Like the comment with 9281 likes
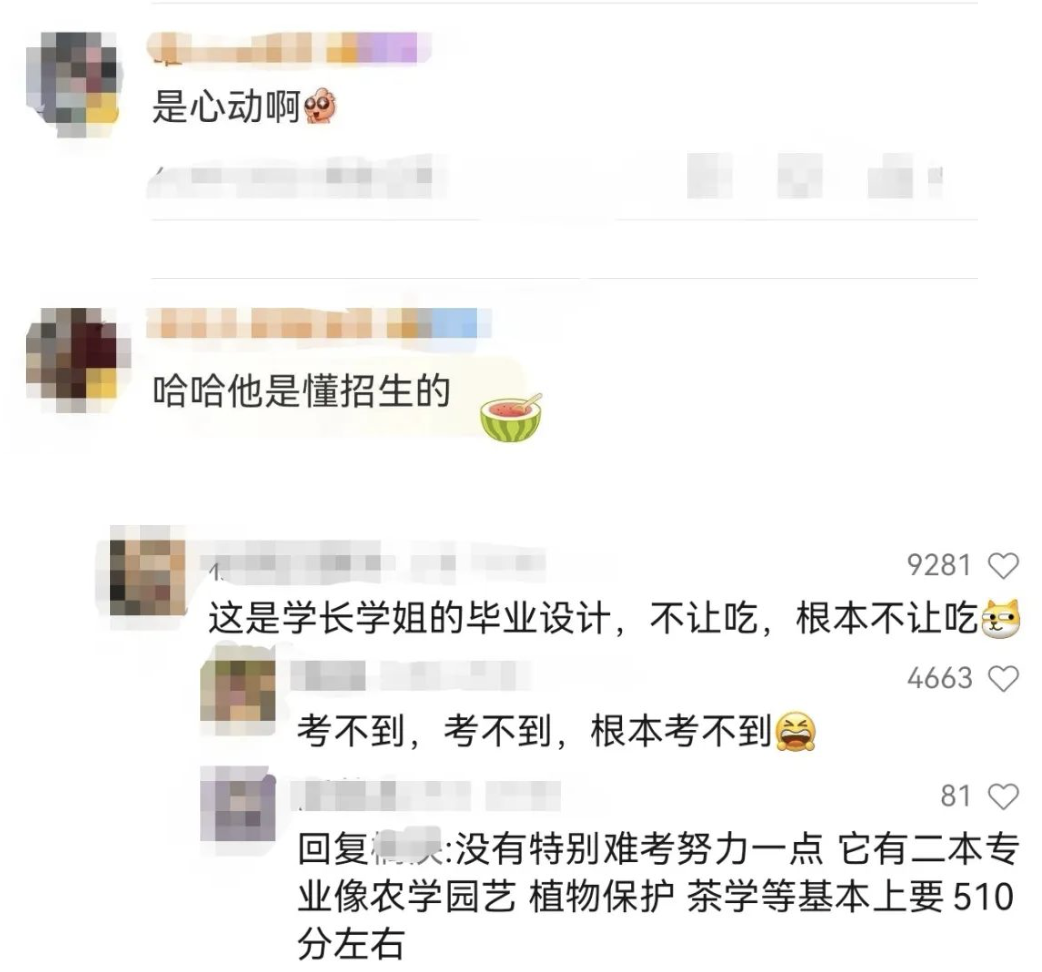 [1003, 565]
